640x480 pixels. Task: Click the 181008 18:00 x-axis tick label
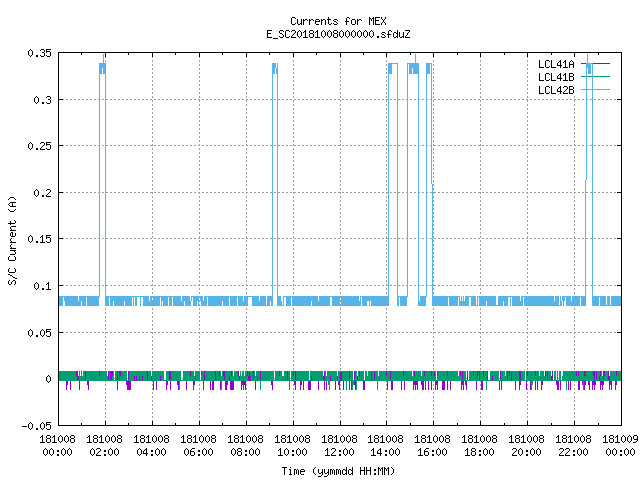(479, 446)
